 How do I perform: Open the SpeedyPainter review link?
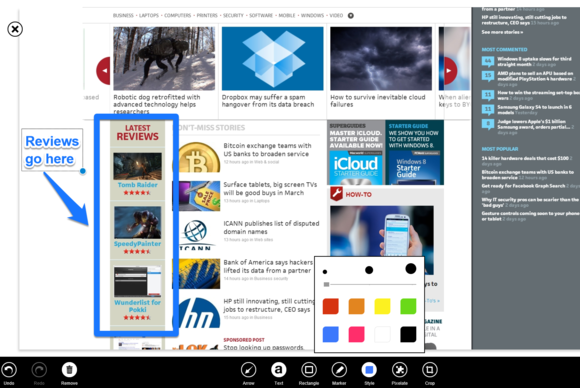click(138, 244)
